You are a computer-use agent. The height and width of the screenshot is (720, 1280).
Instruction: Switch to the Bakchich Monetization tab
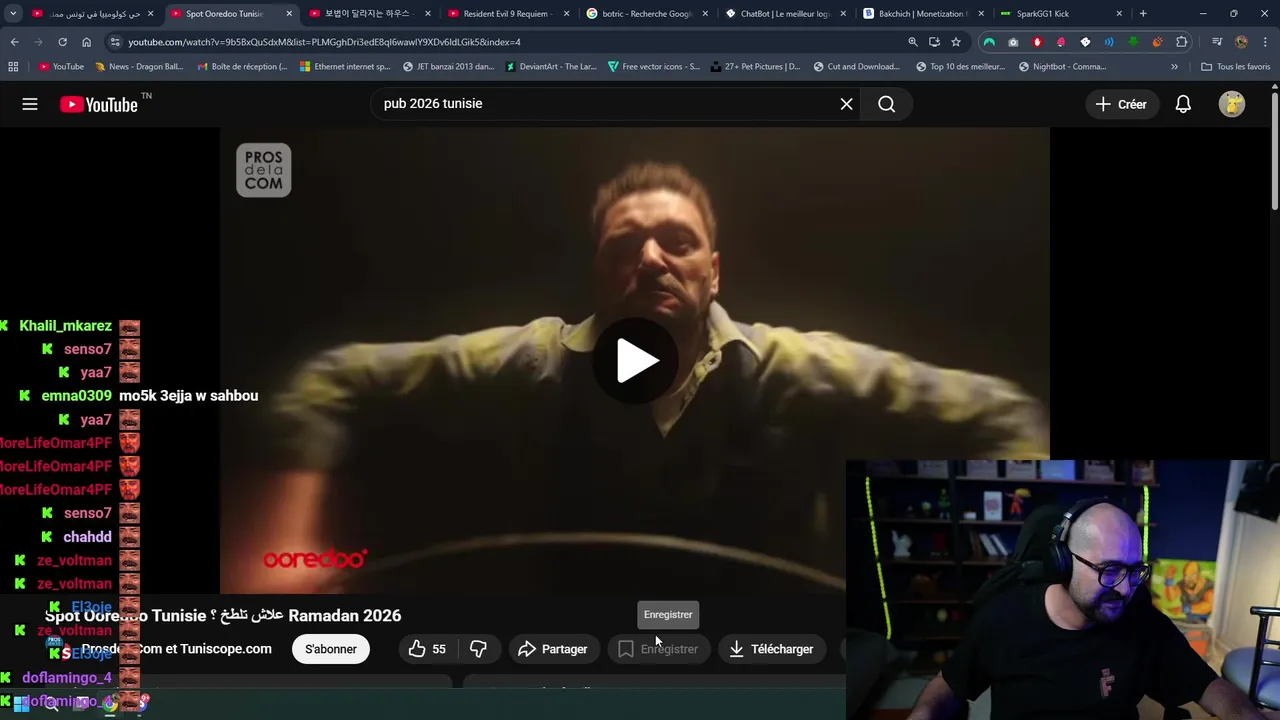pos(922,14)
